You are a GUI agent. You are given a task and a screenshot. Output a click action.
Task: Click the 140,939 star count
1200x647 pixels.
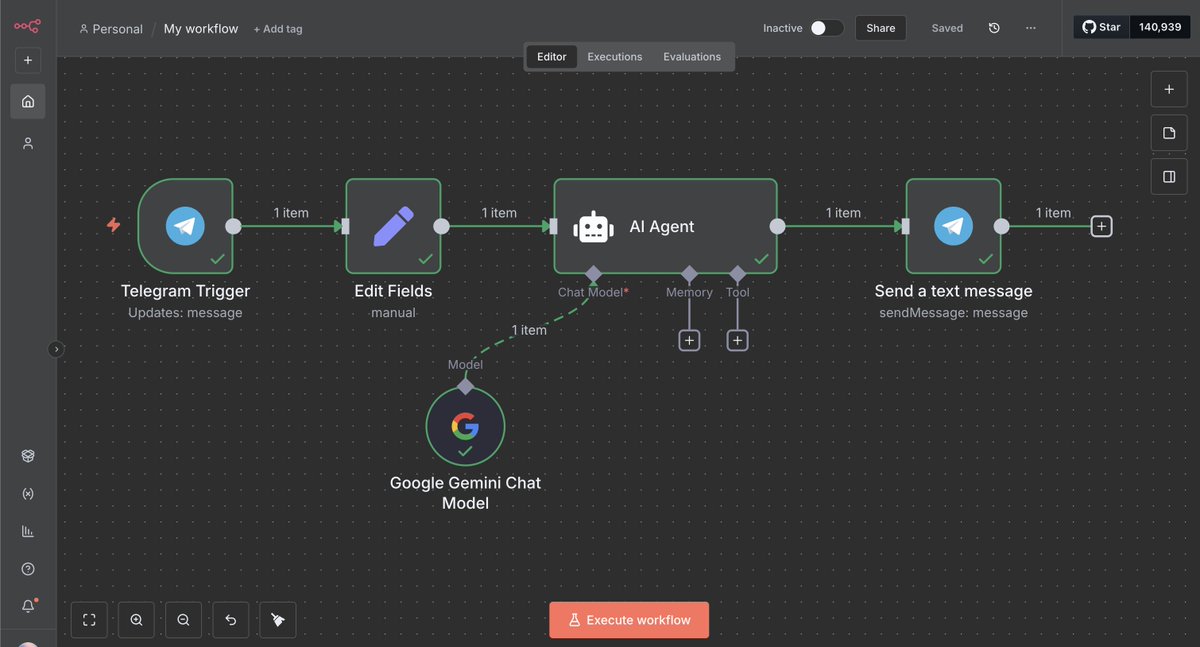pos(1159,28)
